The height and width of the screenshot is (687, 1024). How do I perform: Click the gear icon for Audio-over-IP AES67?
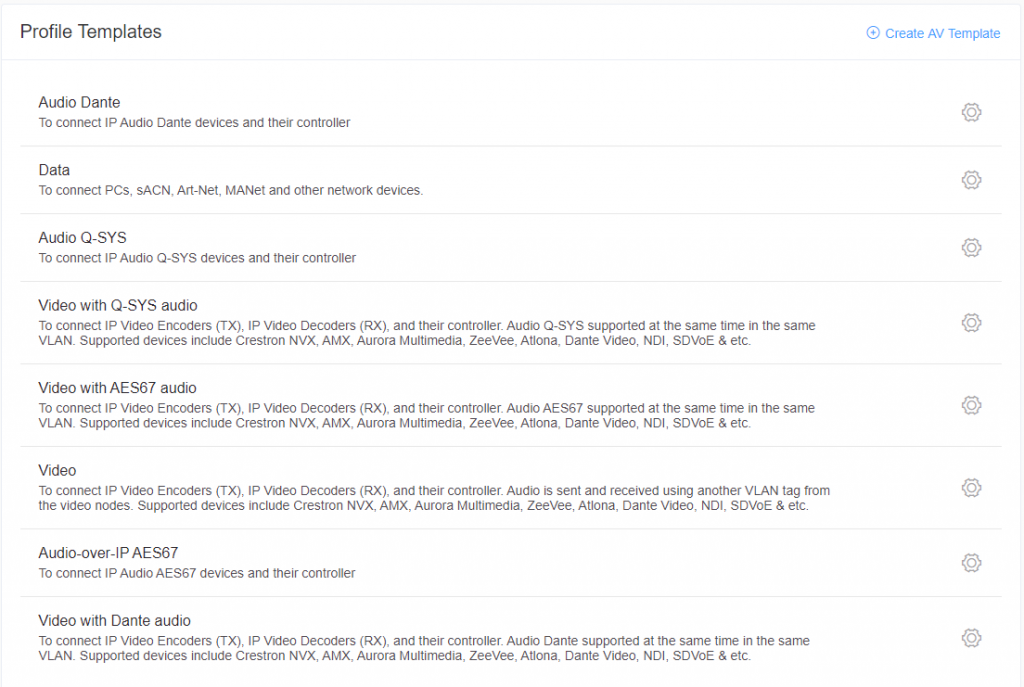(x=971, y=563)
